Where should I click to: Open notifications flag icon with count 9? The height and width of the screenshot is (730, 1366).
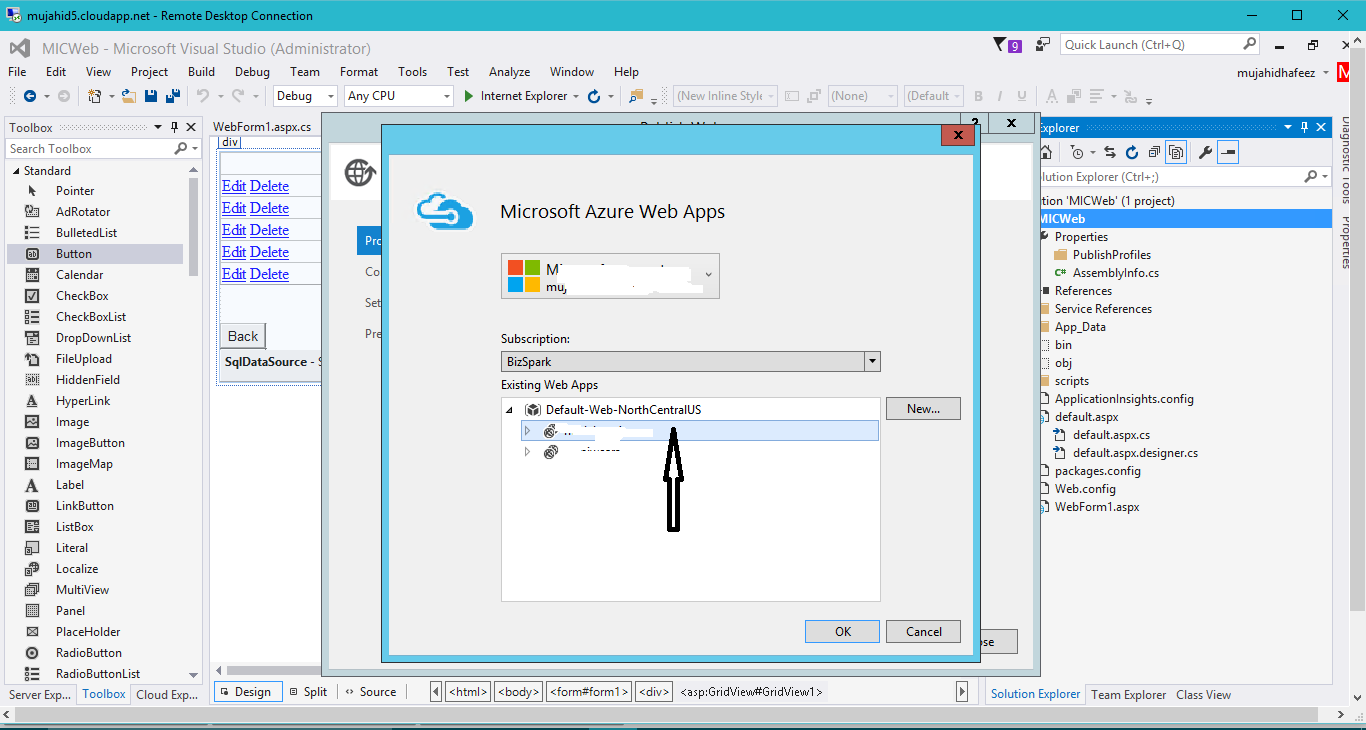pos(1007,45)
